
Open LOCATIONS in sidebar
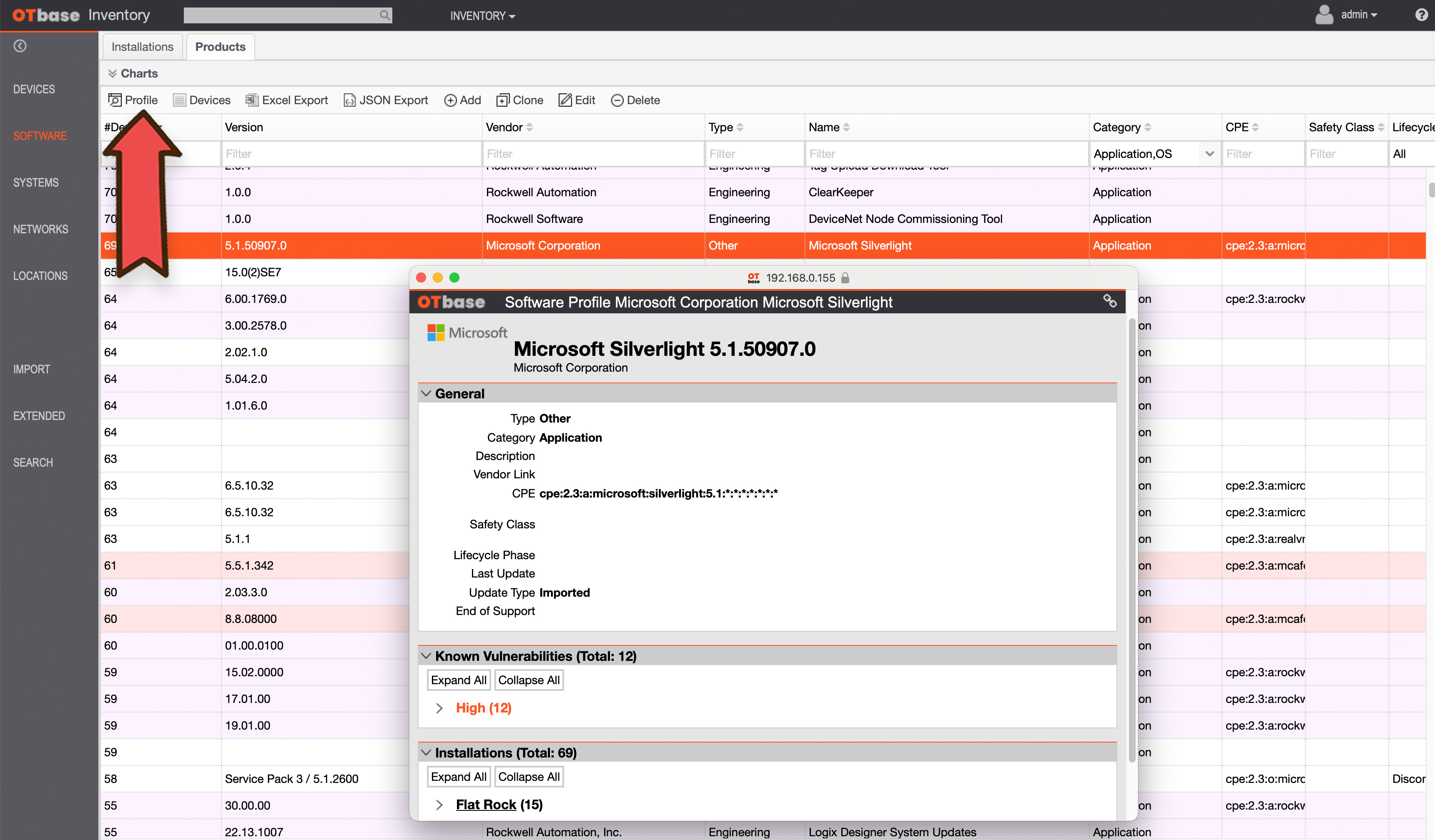(x=40, y=276)
